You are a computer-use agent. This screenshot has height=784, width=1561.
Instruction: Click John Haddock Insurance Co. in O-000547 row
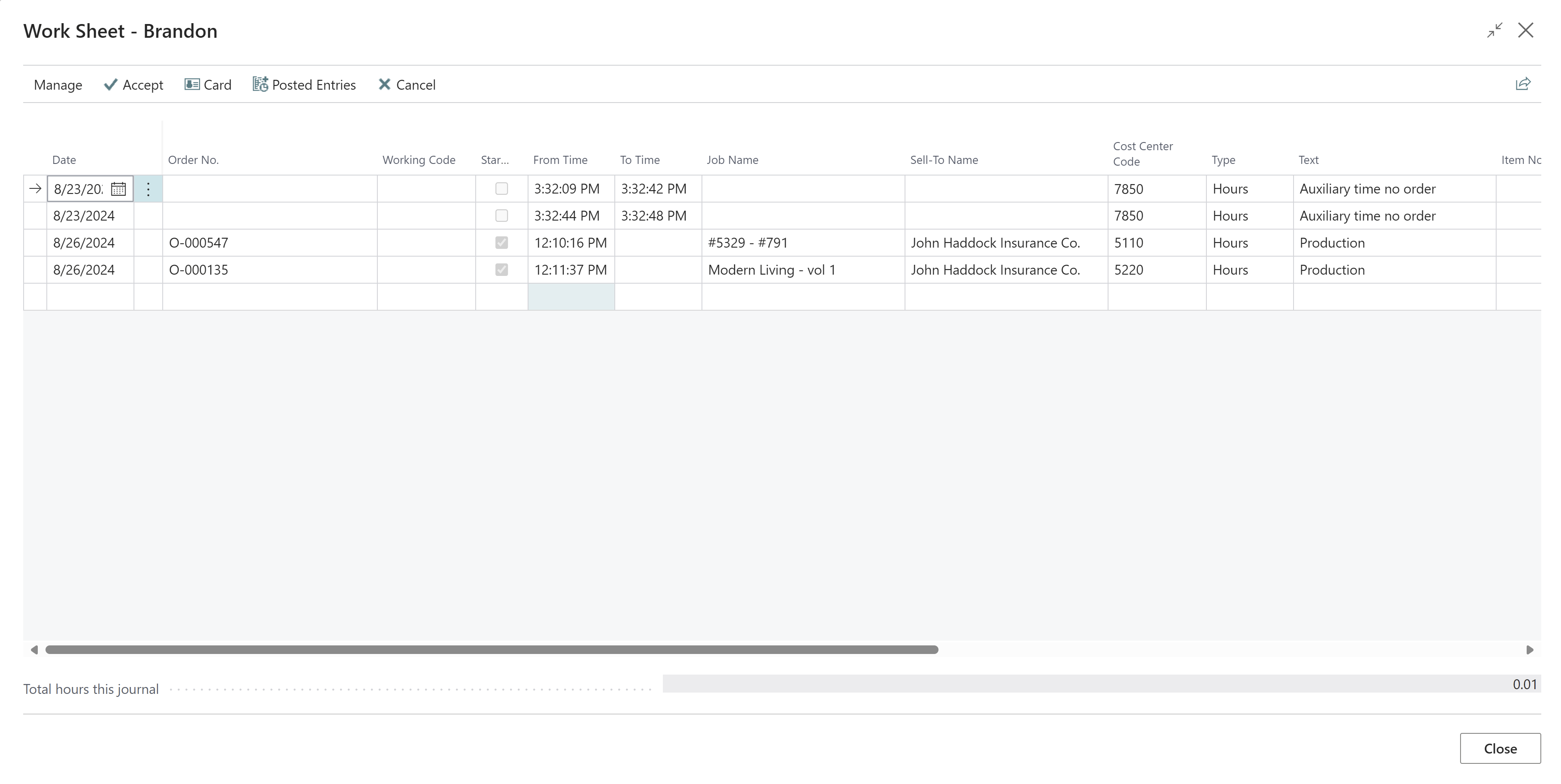(1006, 243)
